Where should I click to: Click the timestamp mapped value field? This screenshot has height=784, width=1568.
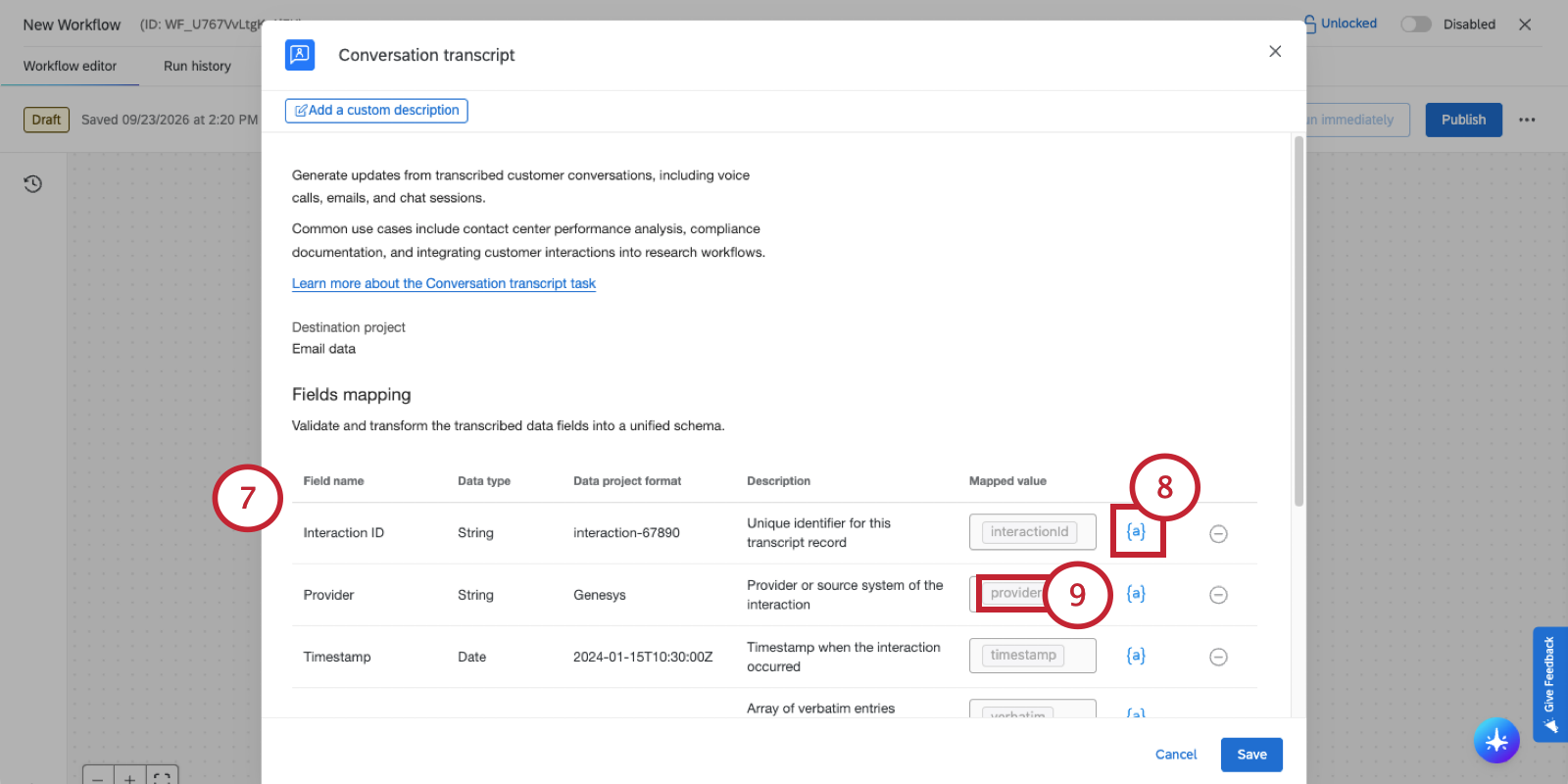[x=1033, y=656]
